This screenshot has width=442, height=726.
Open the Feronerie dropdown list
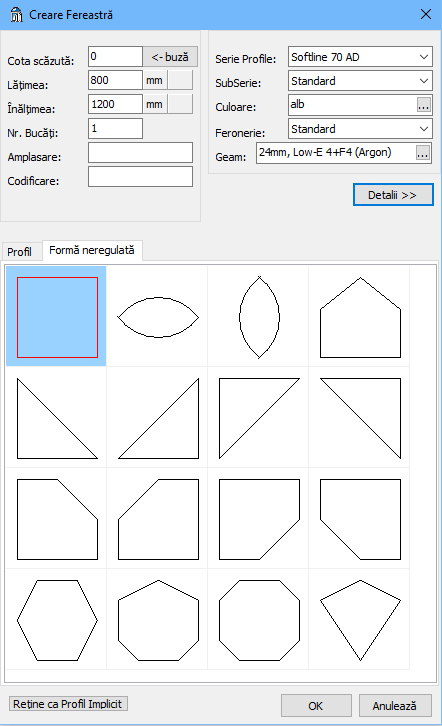pyautogui.click(x=360, y=129)
